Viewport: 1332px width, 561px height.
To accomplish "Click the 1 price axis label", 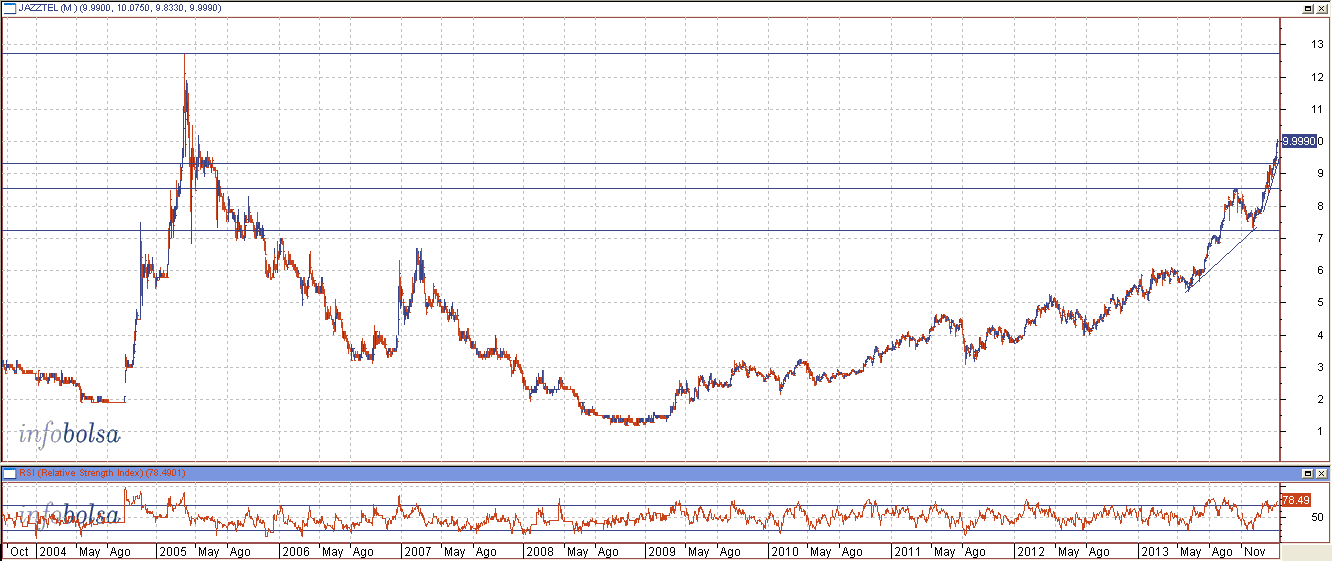I will tap(1321, 431).
